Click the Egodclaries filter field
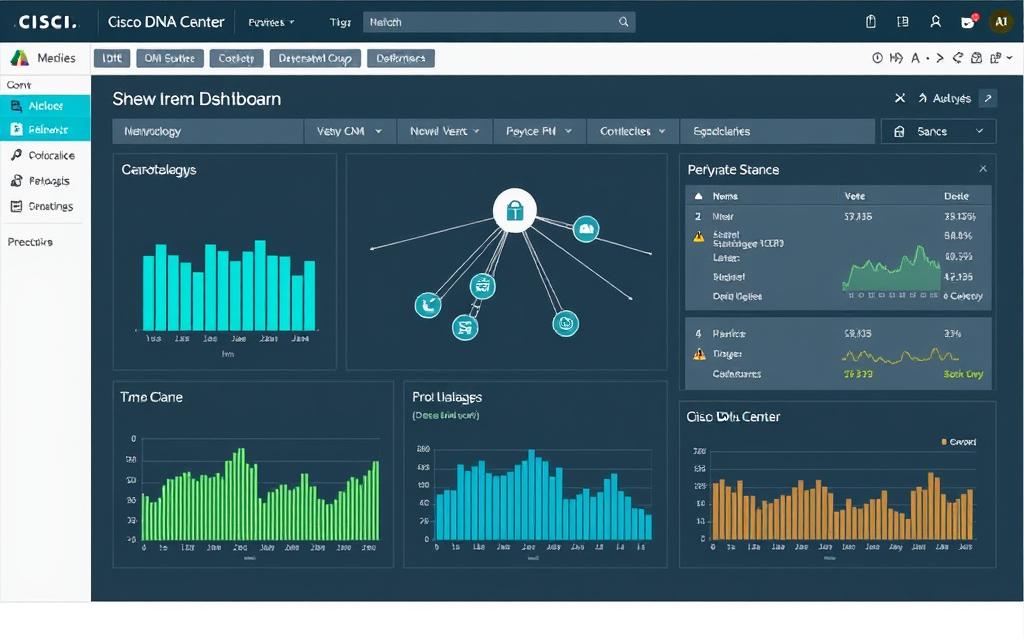1024x640 pixels. coord(777,131)
